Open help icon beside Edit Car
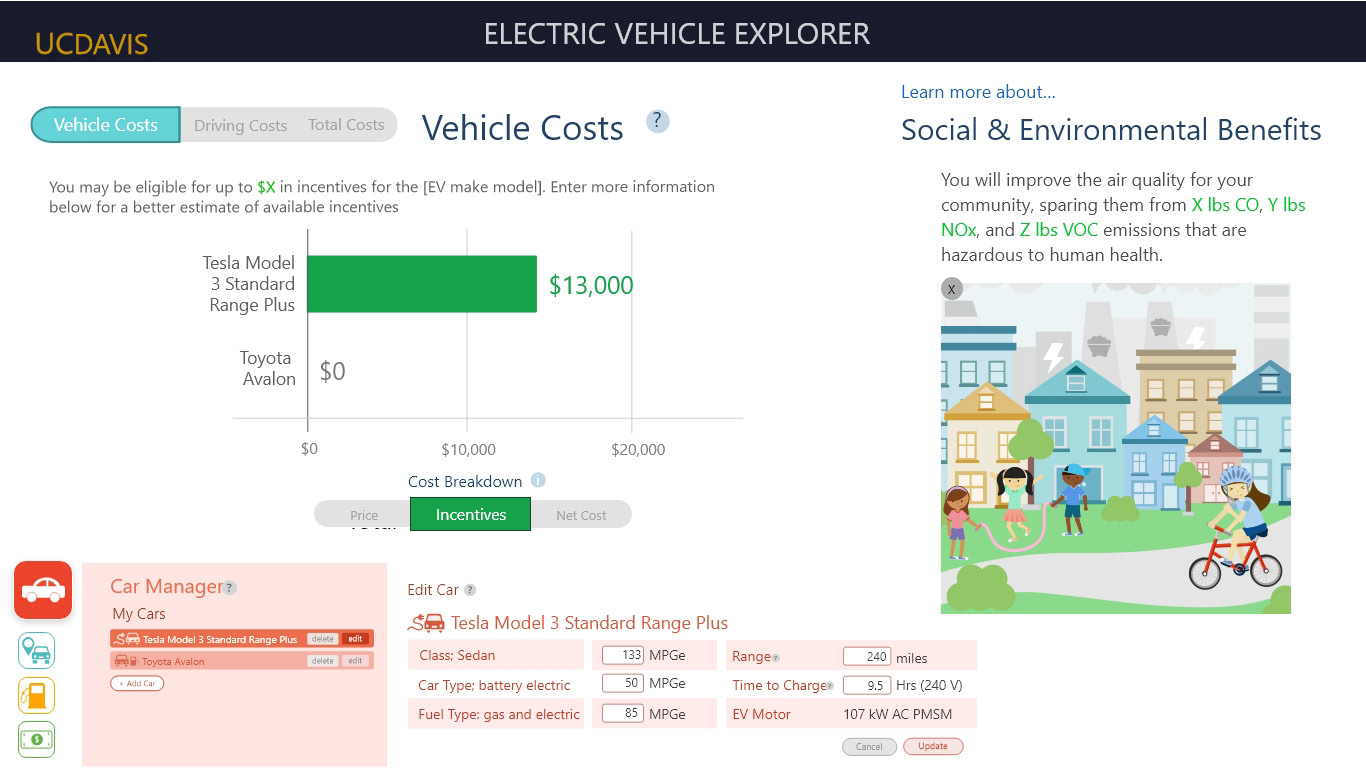Viewport: 1366px width, 768px height. pyautogui.click(x=470, y=590)
